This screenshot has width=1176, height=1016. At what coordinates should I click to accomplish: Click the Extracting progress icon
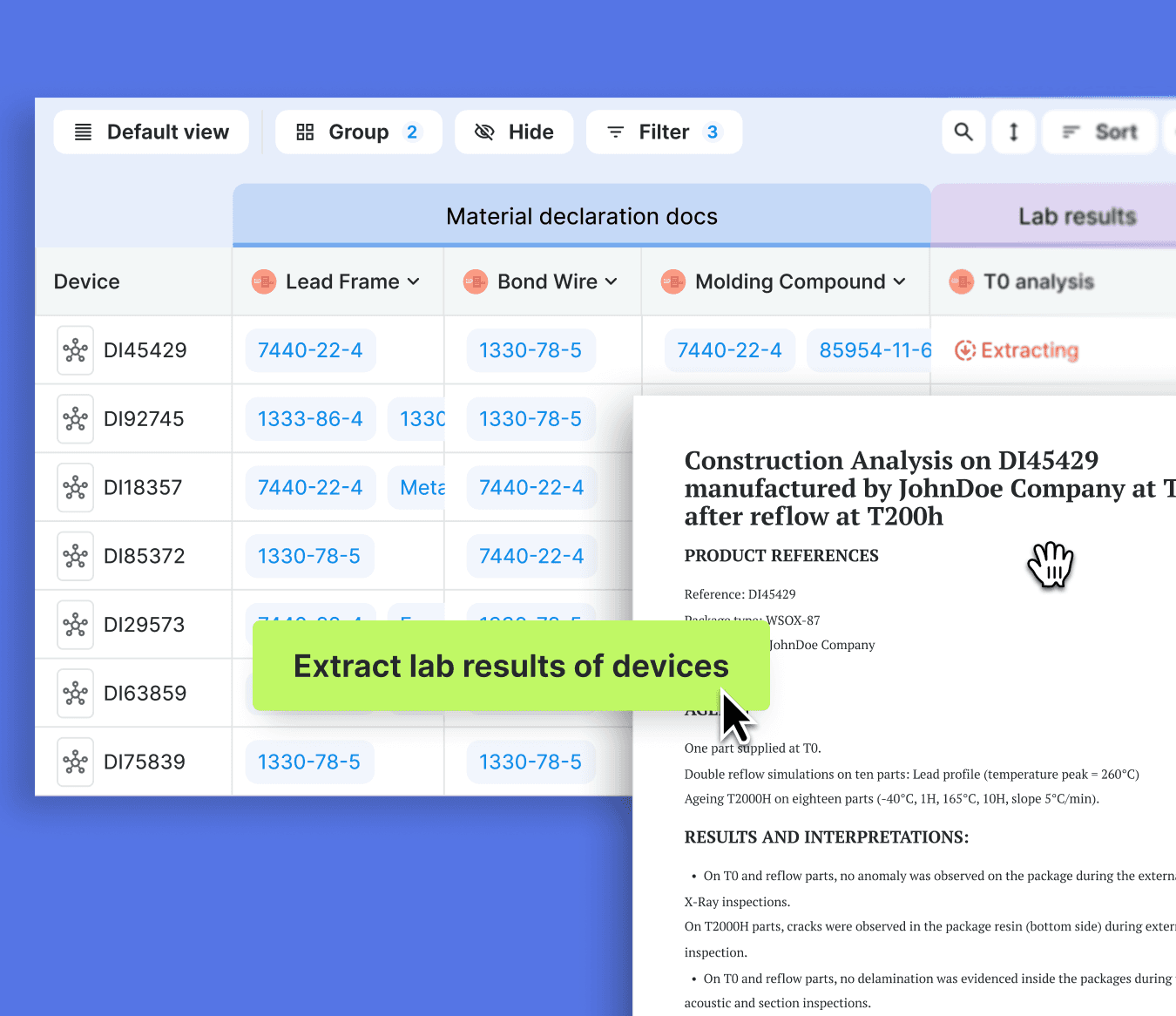[965, 350]
